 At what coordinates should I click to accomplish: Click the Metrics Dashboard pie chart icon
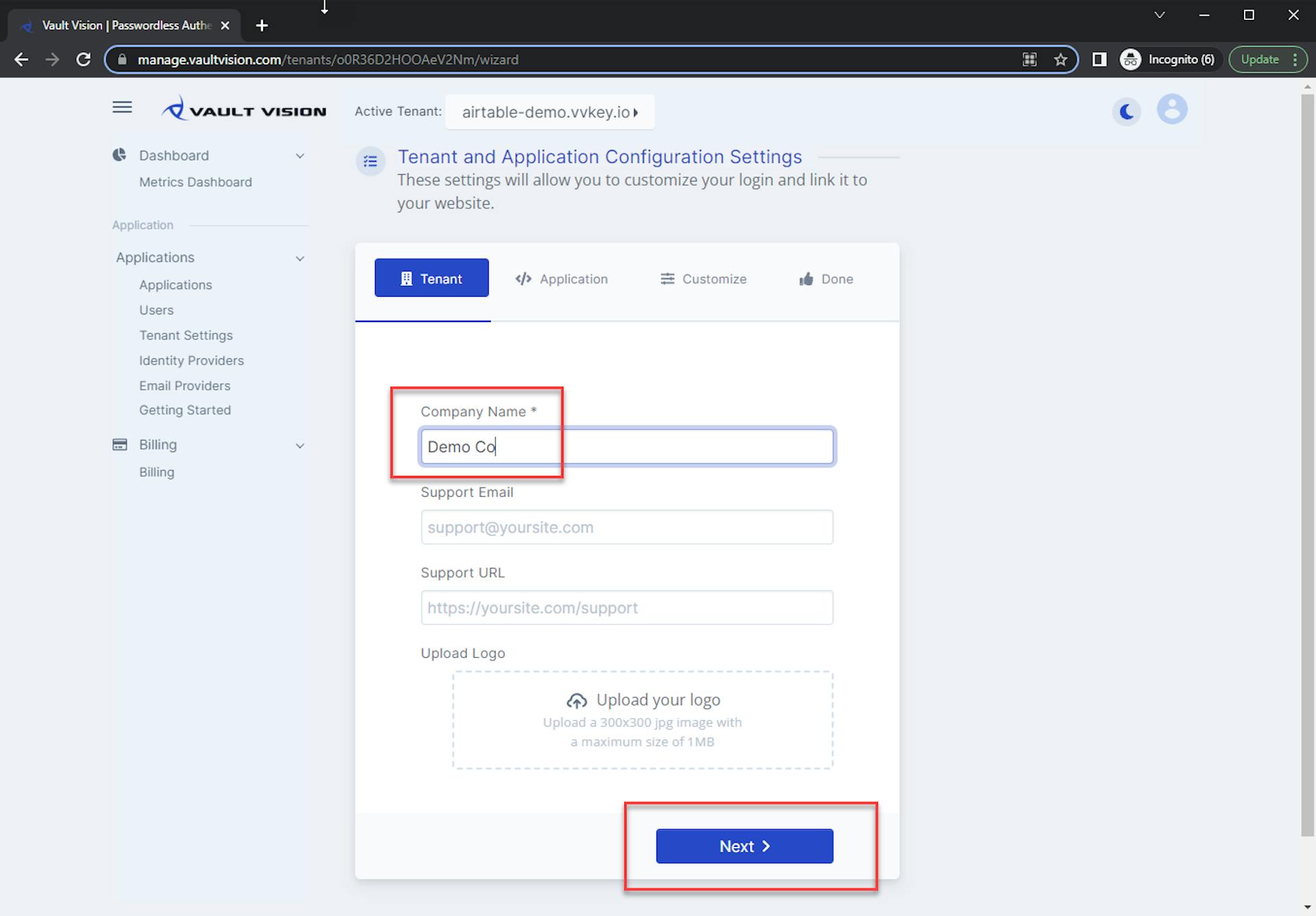click(119, 154)
